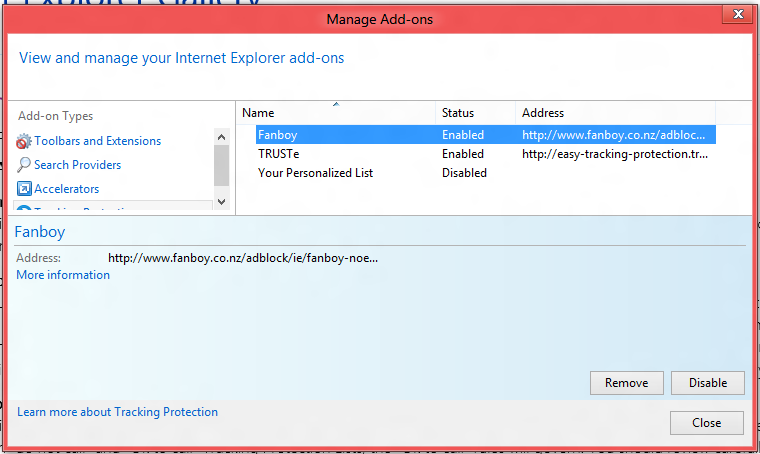Close the Manage Add-ons window
This screenshot has height=454, width=760.
coord(738,14)
